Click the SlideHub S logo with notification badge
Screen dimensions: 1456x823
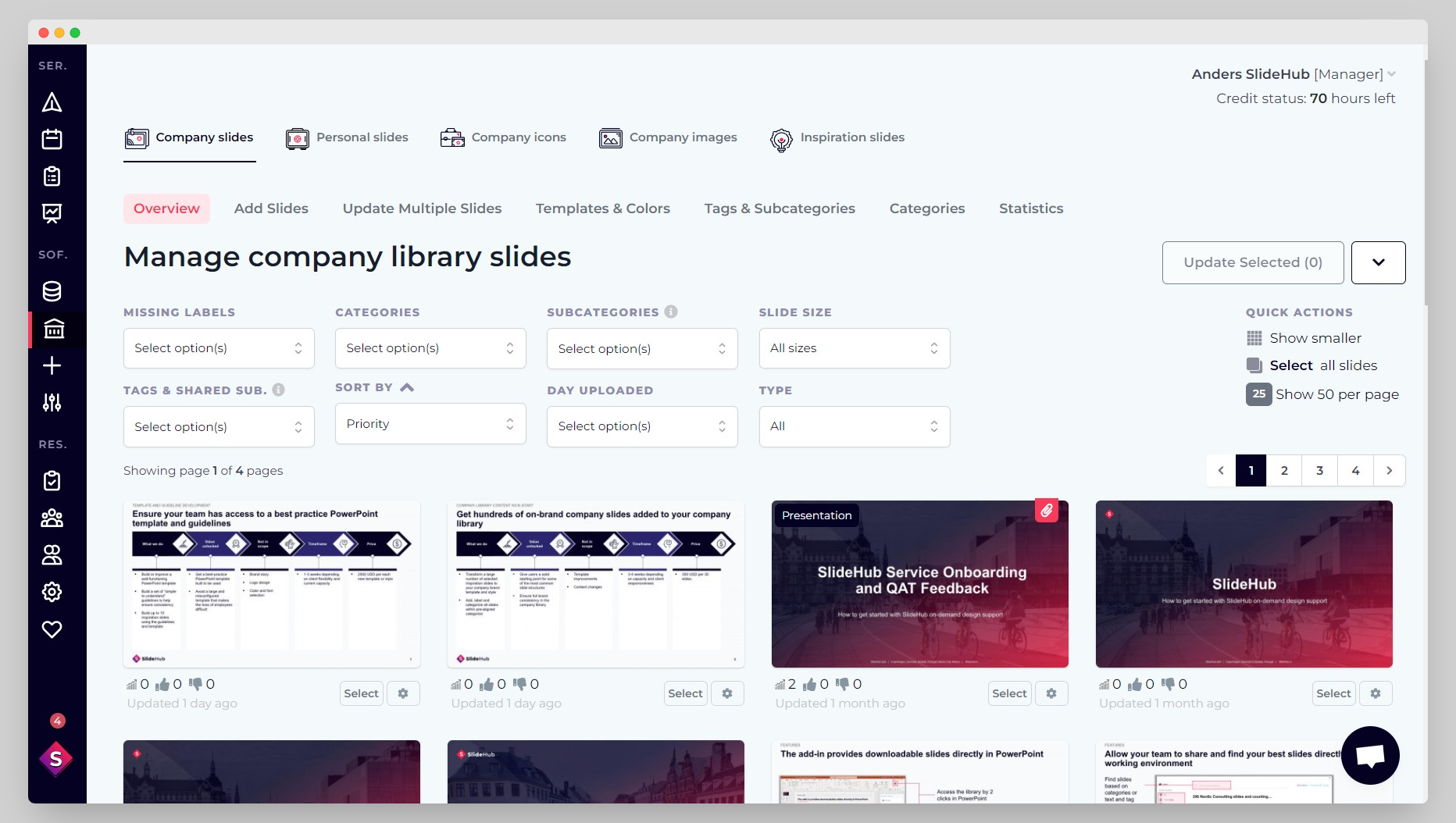point(56,757)
